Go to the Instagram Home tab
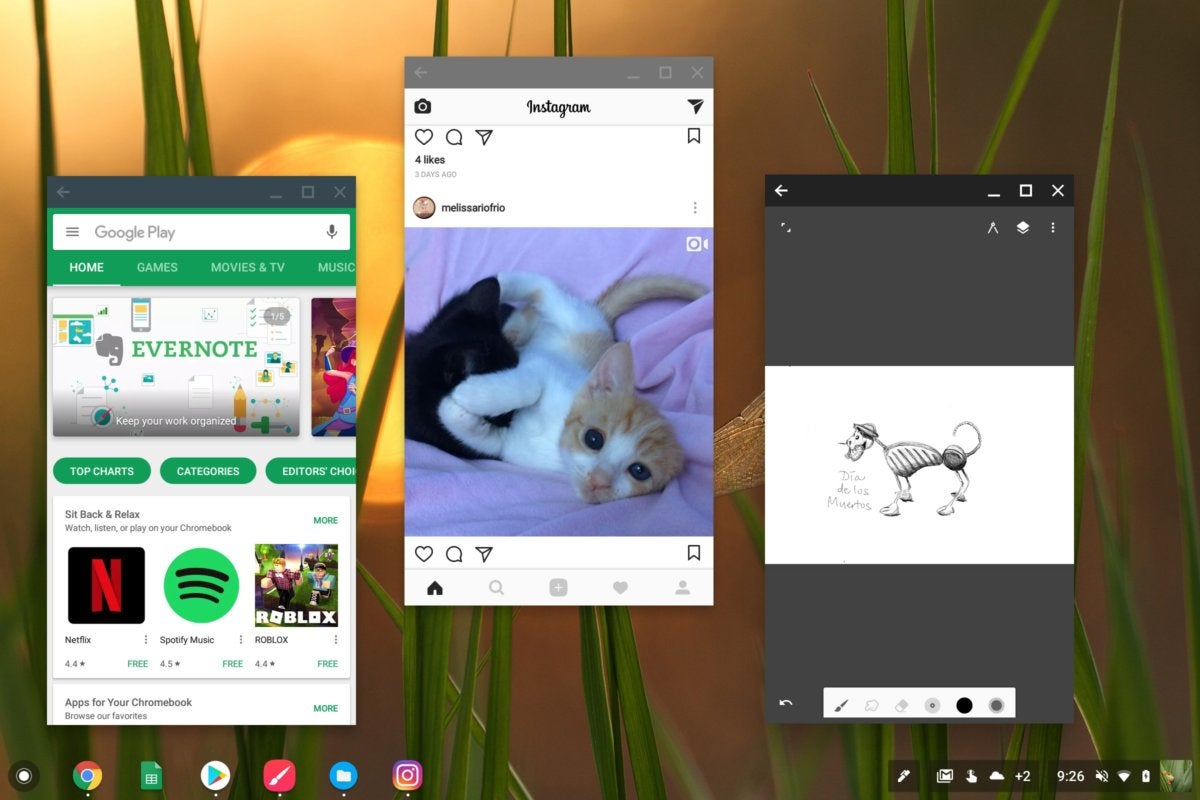Screen dimensions: 1200x800 click(435, 588)
